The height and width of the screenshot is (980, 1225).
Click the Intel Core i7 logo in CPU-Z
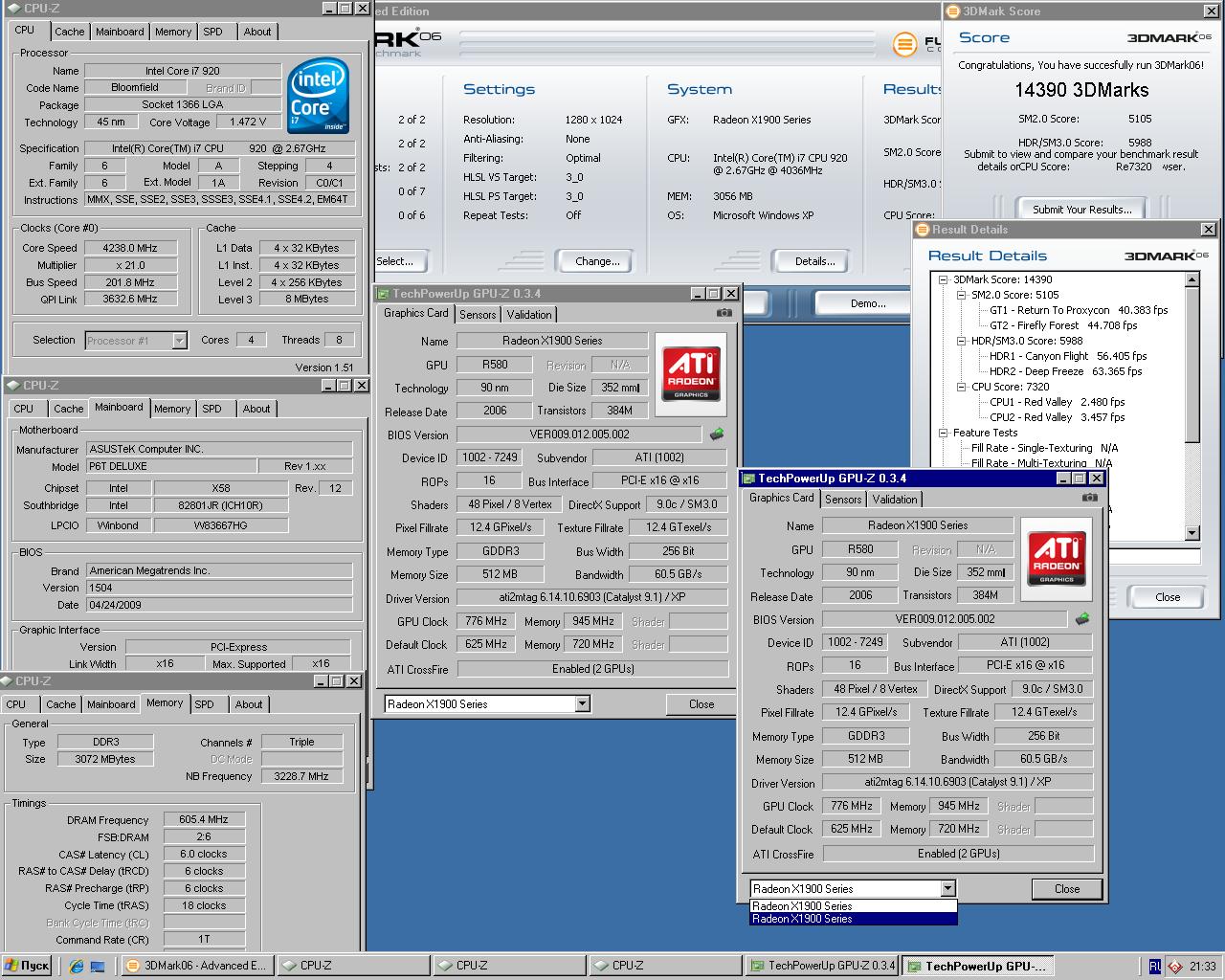[319, 97]
